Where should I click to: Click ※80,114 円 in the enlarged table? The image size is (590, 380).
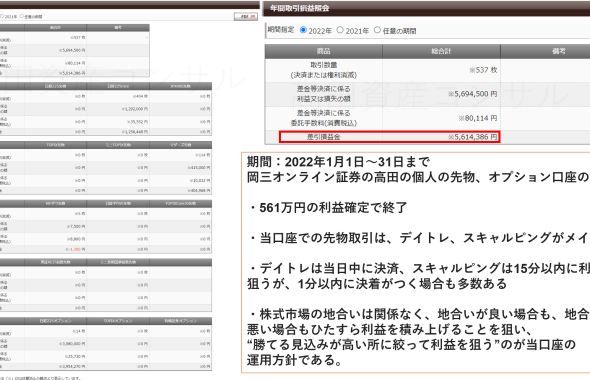pos(478,118)
